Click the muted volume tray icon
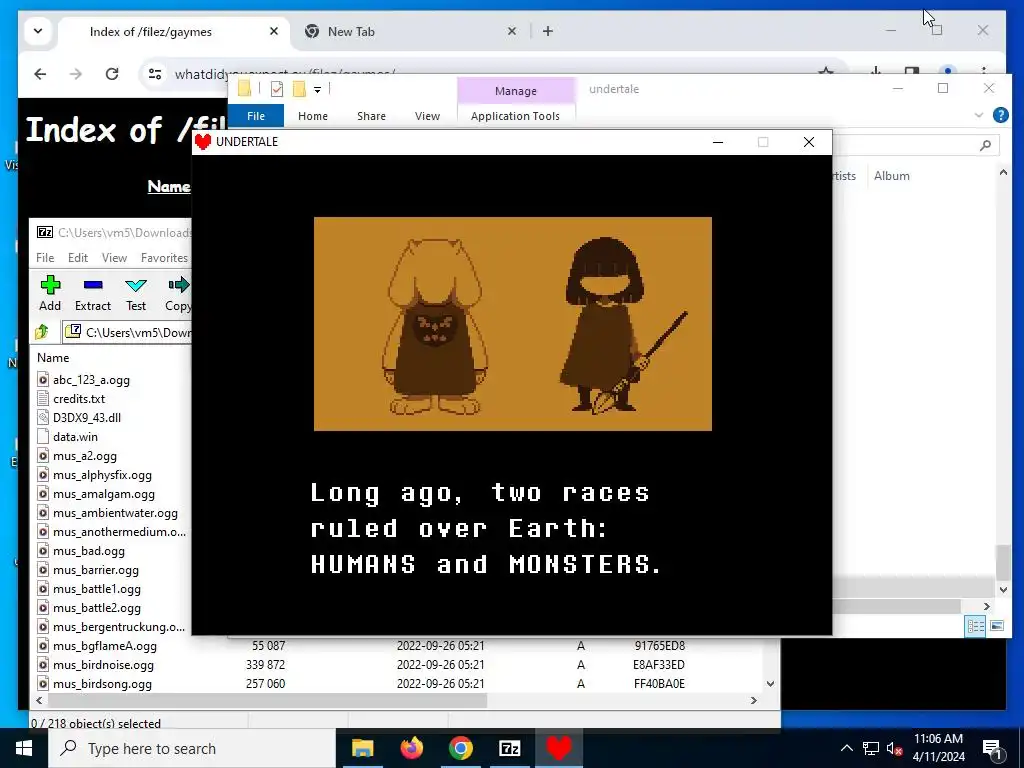This screenshot has height=768, width=1024. tap(895, 748)
